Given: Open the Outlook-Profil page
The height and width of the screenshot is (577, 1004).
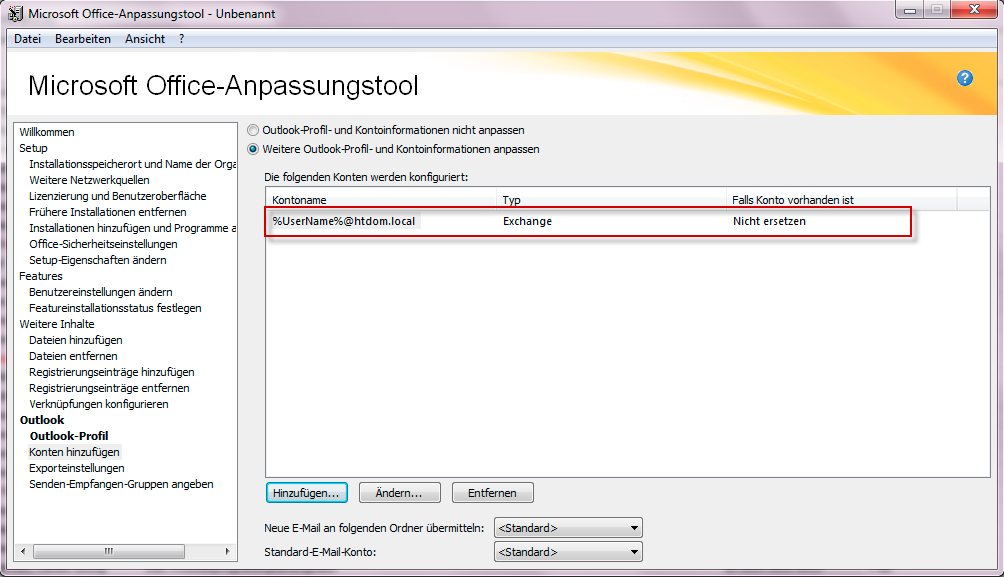Looking at the screenshot, I should point(69,436).
